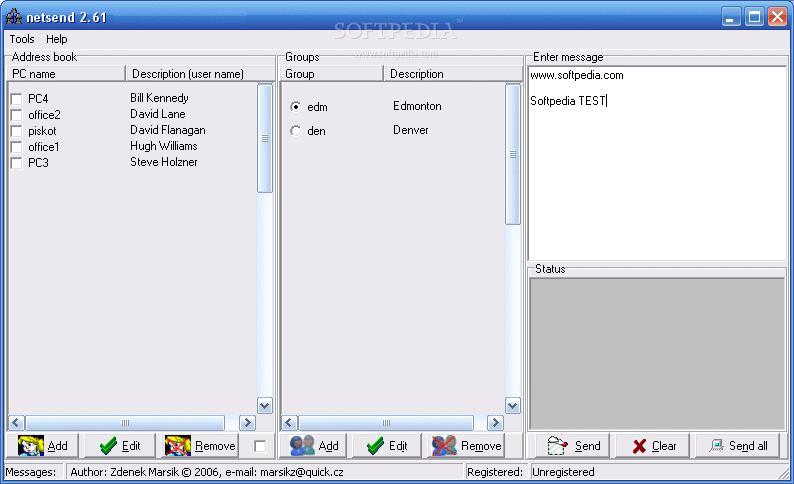The width and height of the screenshot is (794, 484).
Task: Select Bill Kennedy description text
Action: [x=159, y=98]
